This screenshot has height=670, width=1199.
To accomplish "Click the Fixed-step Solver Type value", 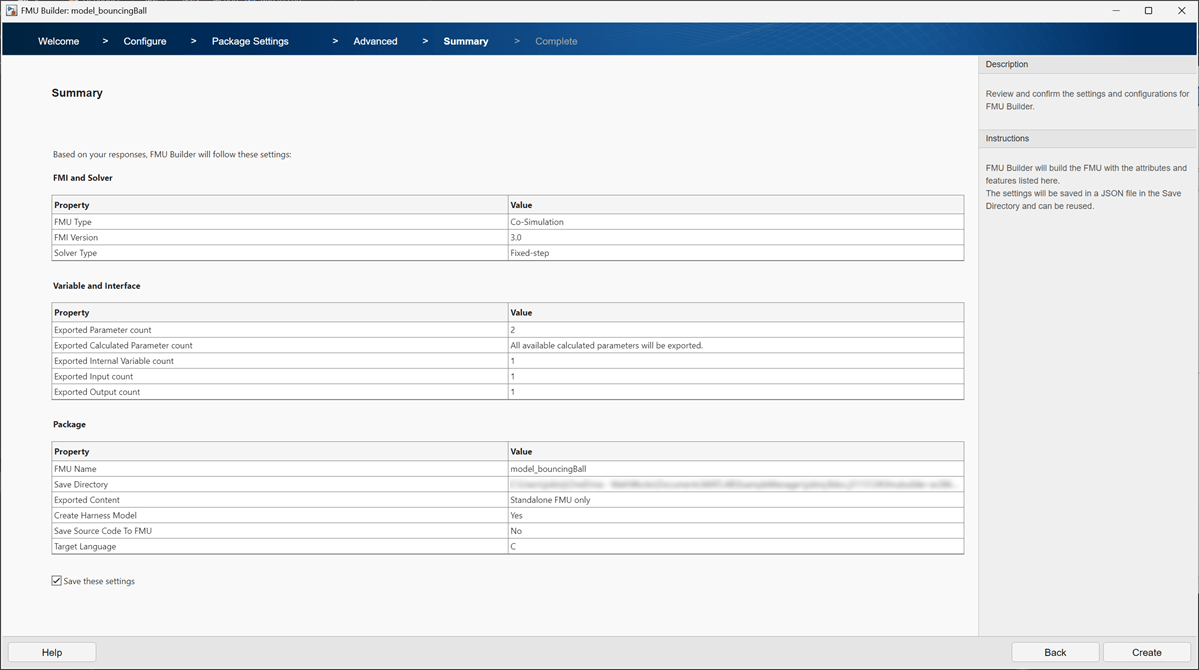I will (530, 253).
